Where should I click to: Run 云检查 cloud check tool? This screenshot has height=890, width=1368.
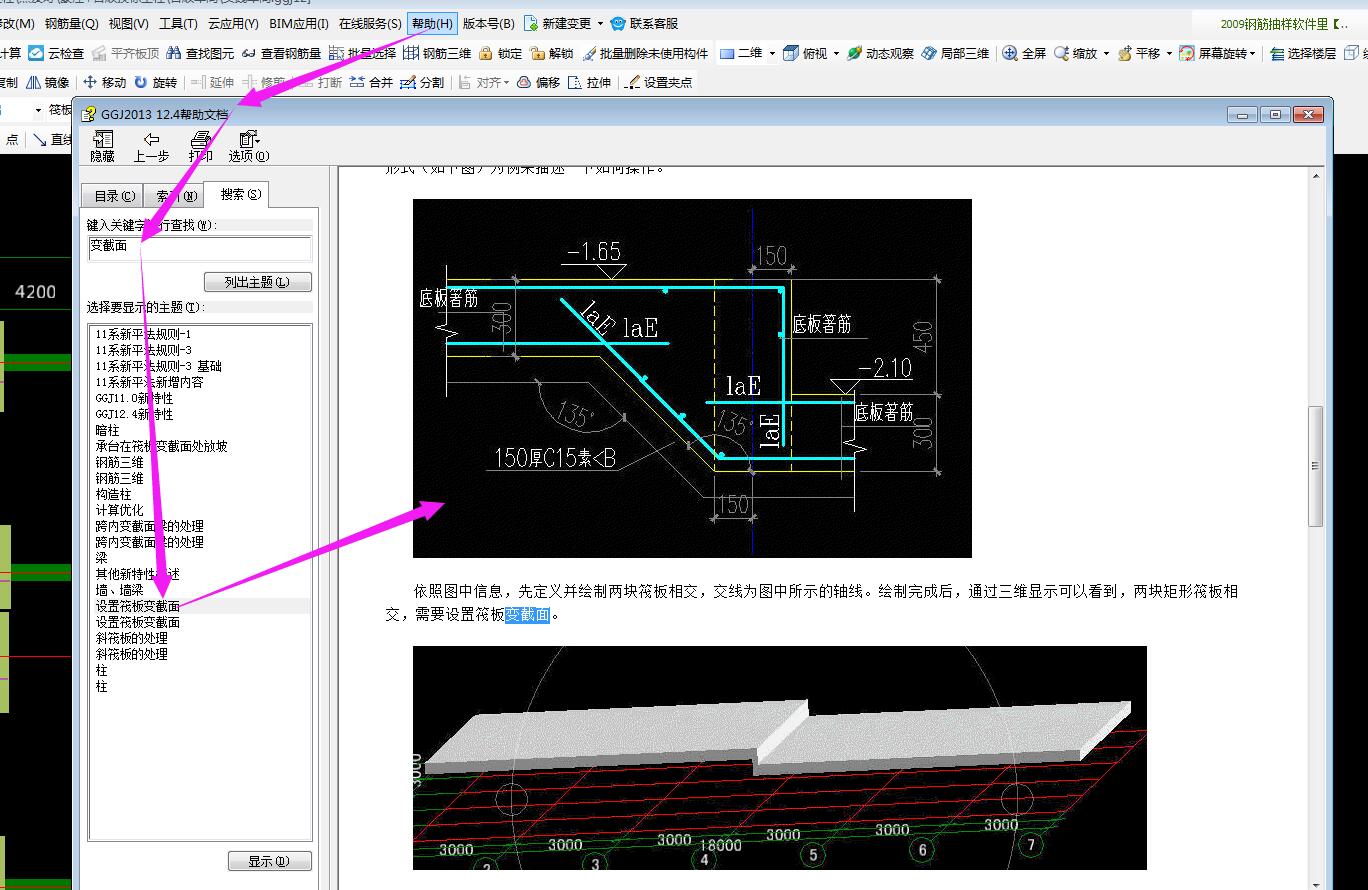point(56,53)
